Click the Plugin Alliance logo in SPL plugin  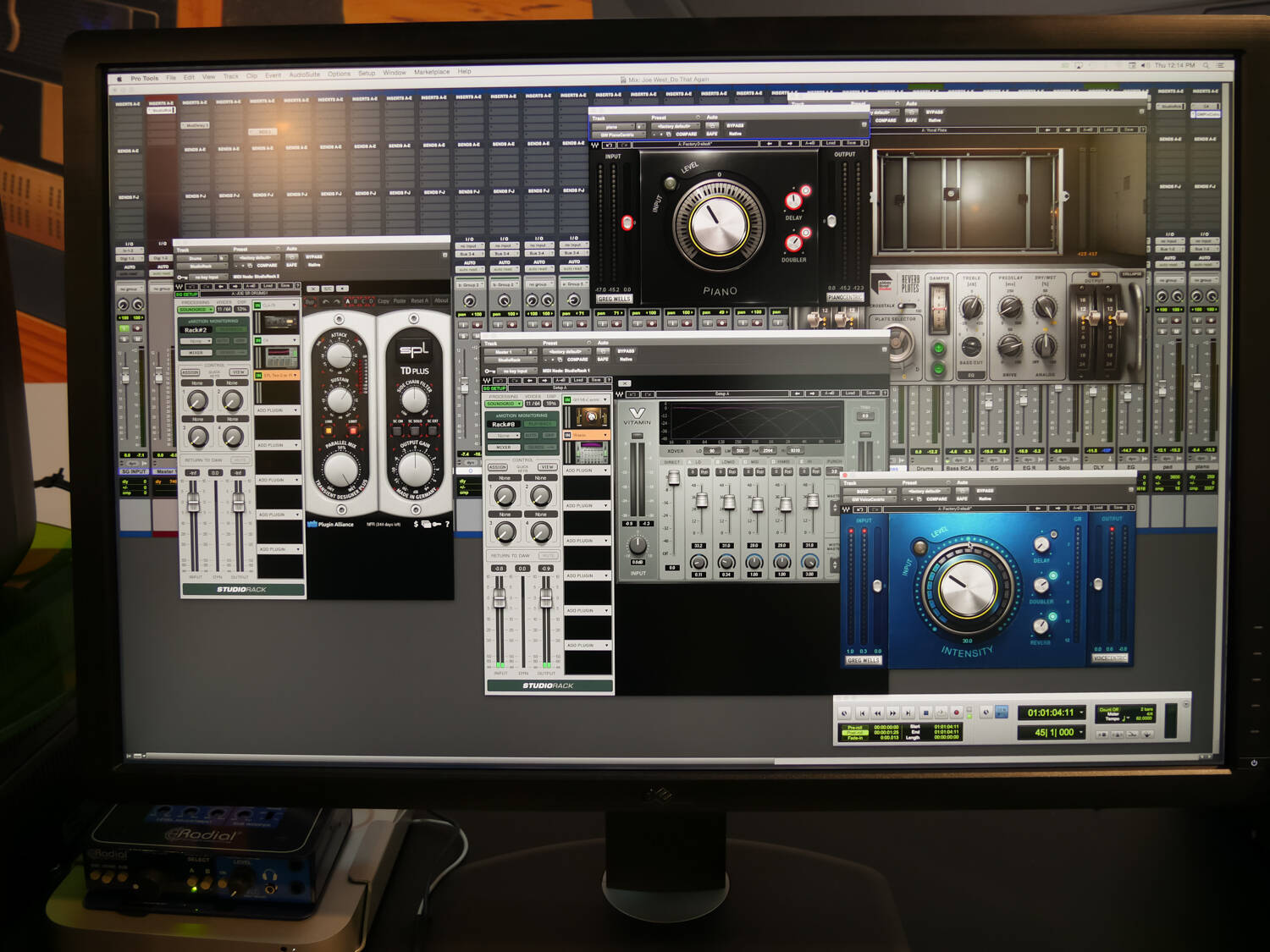pos(331,525)
